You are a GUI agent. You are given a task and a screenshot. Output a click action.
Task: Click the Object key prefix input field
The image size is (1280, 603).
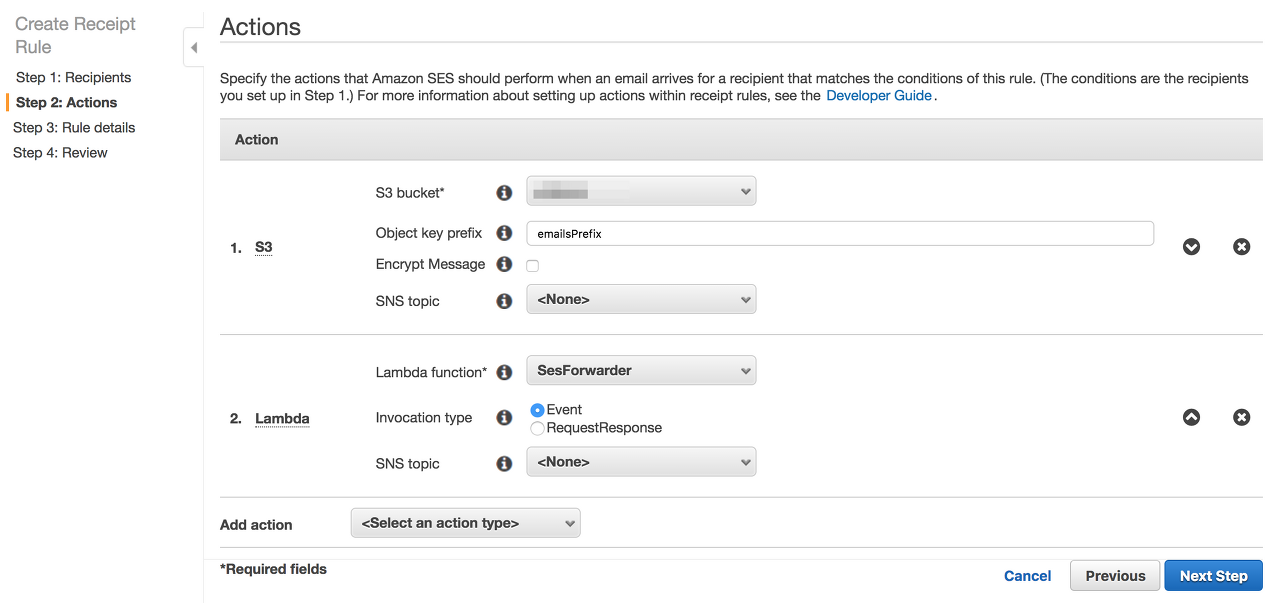point(840,234)
